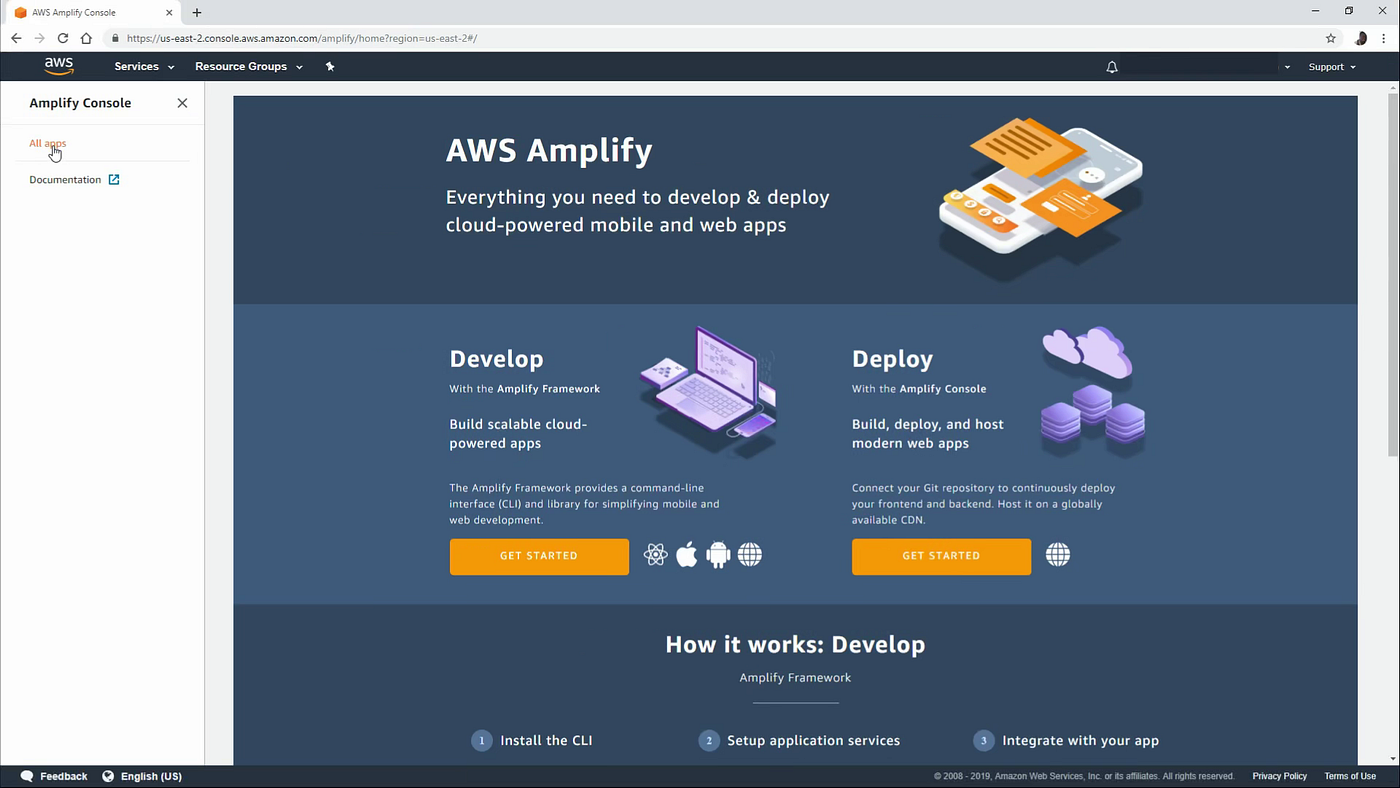The width and height of the screenshot is (1400, 788).
Task: Open the Privacy Policy link
Action: pos(1279,775)
